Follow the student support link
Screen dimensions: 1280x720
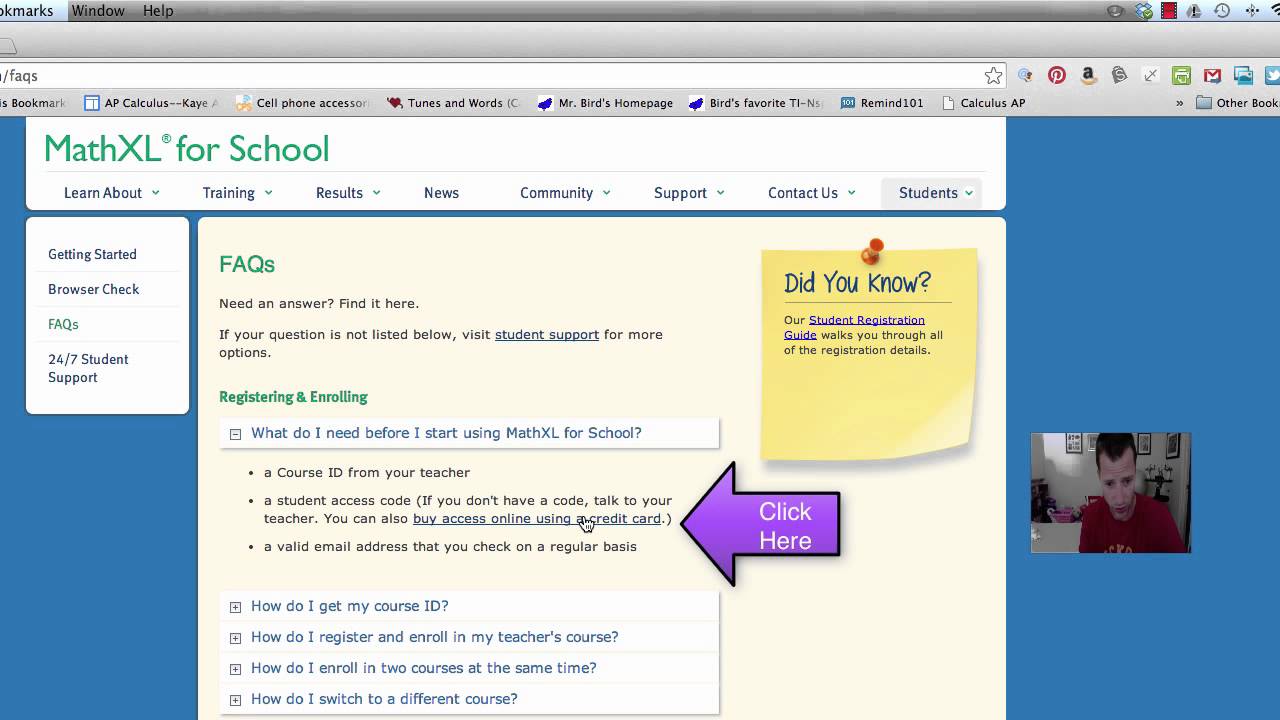point(547,334)
